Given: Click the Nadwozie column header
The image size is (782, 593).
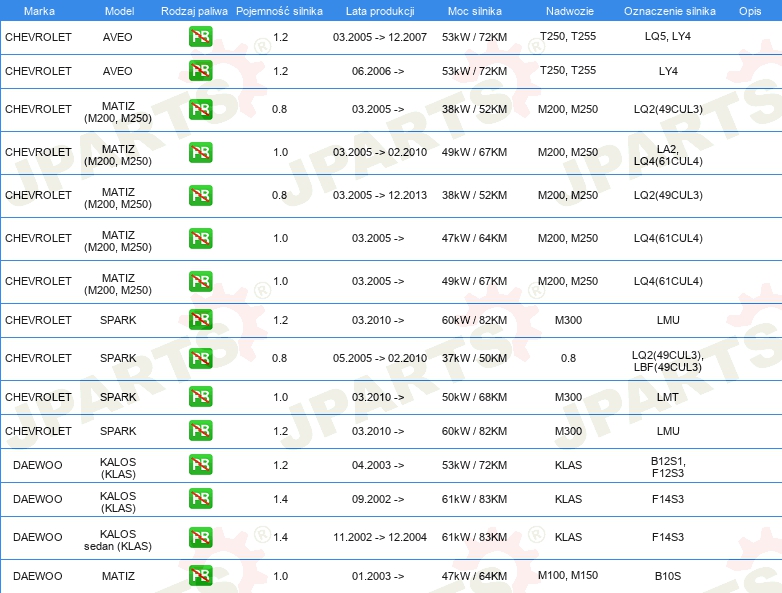Looking at the screenshot, I should 570,11.
